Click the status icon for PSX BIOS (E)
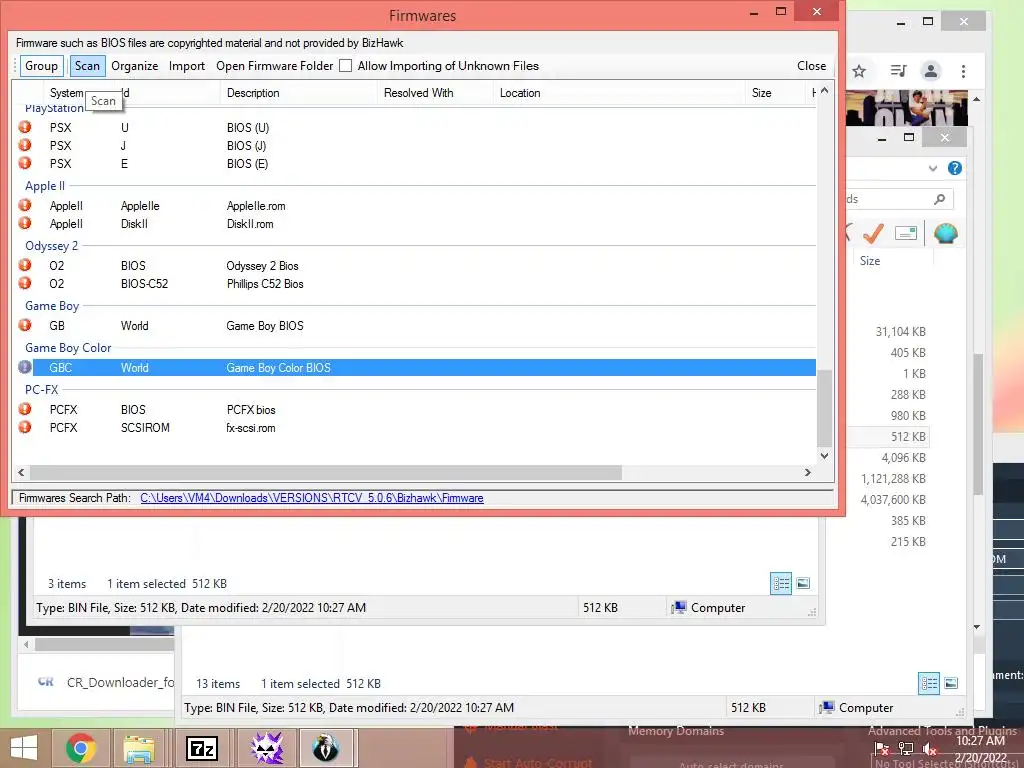The height and width of the screenshot is (768, 1024). (x=25, y=163)
